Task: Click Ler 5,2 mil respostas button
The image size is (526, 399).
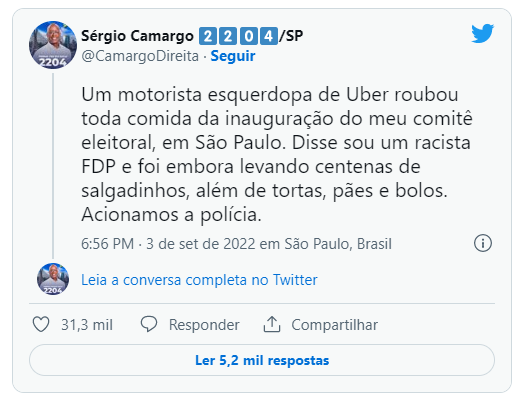Action: (262, 360)
